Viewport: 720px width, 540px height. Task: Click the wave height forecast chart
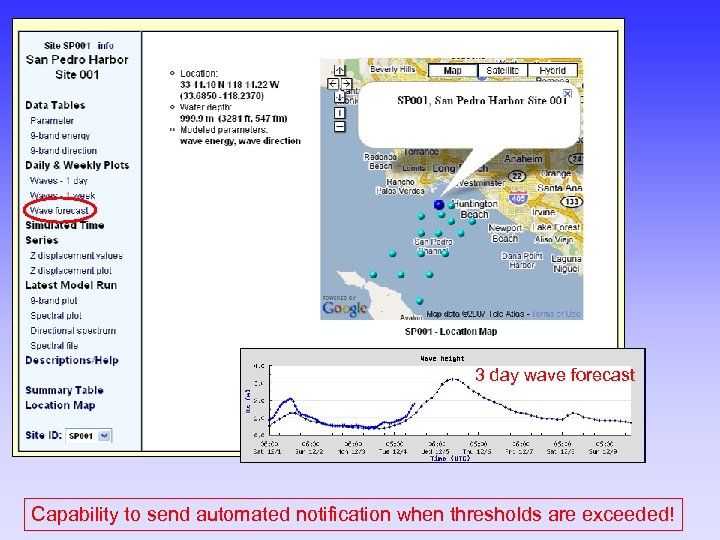[443, 405]
